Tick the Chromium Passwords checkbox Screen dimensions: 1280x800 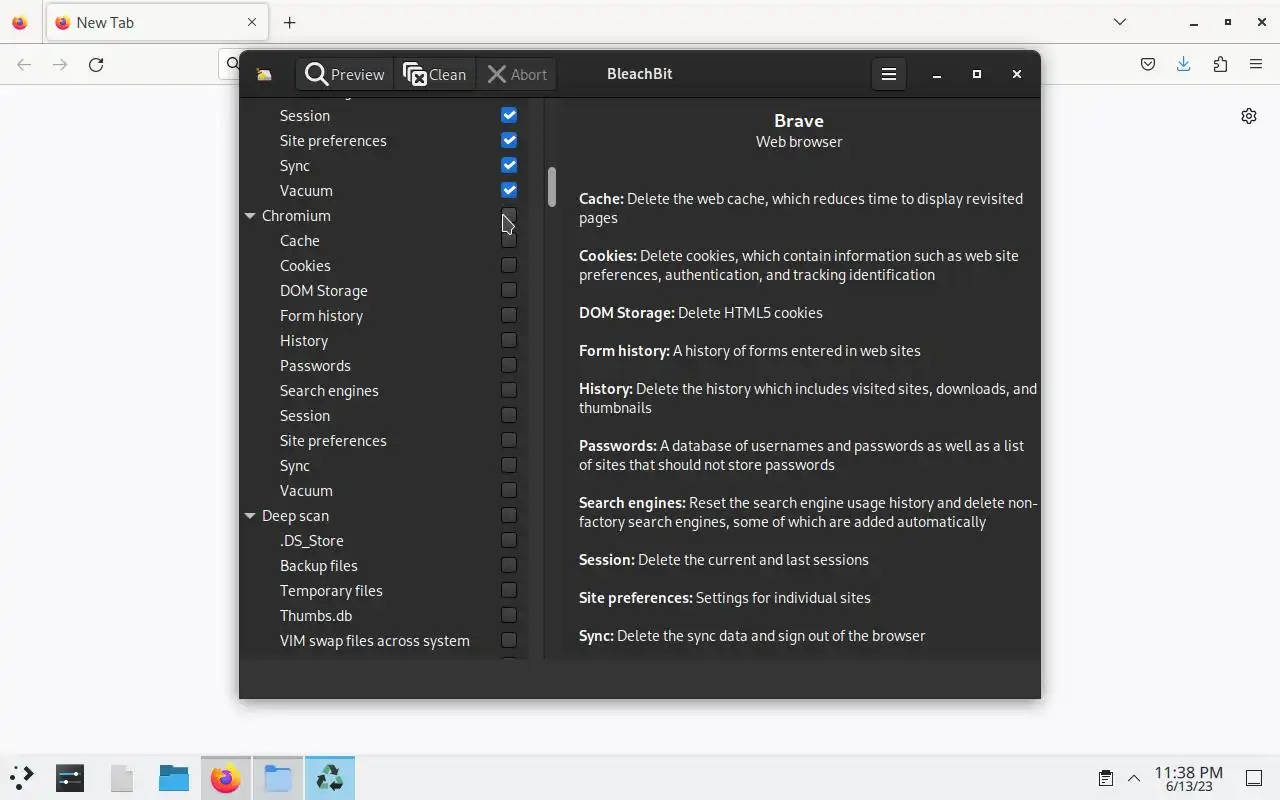[509, 365]
